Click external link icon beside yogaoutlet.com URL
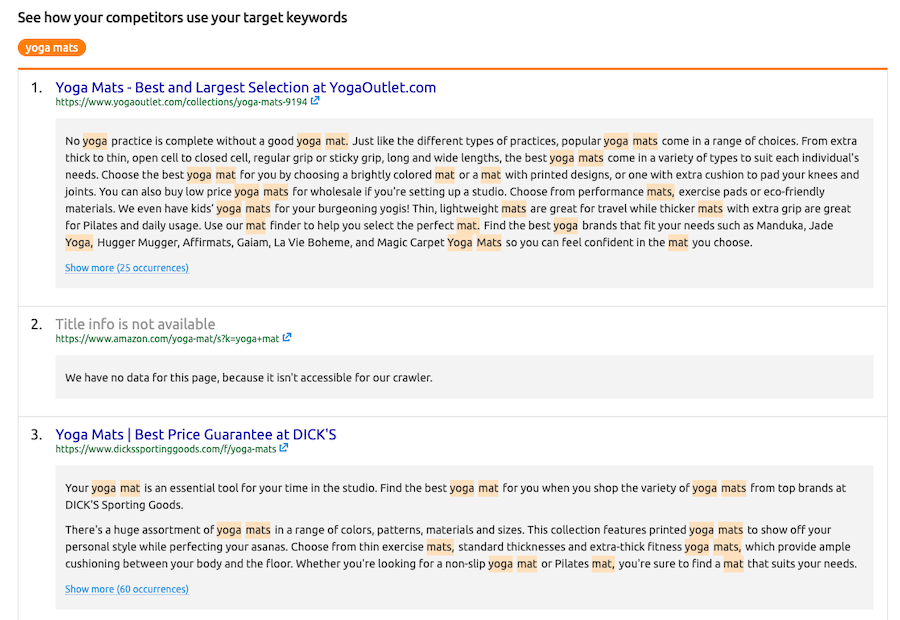 click(x=315, y=101)
